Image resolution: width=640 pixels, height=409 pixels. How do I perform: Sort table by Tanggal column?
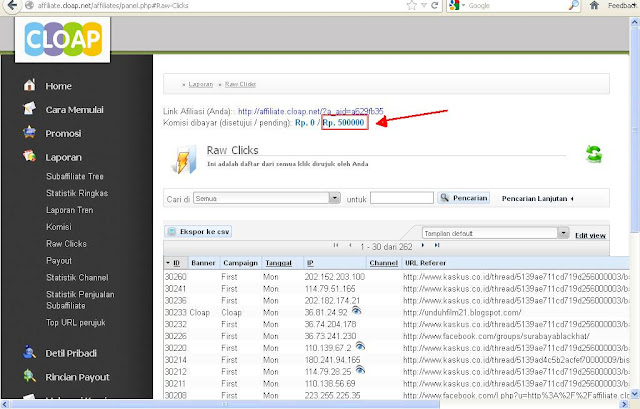tap(278, 263)
